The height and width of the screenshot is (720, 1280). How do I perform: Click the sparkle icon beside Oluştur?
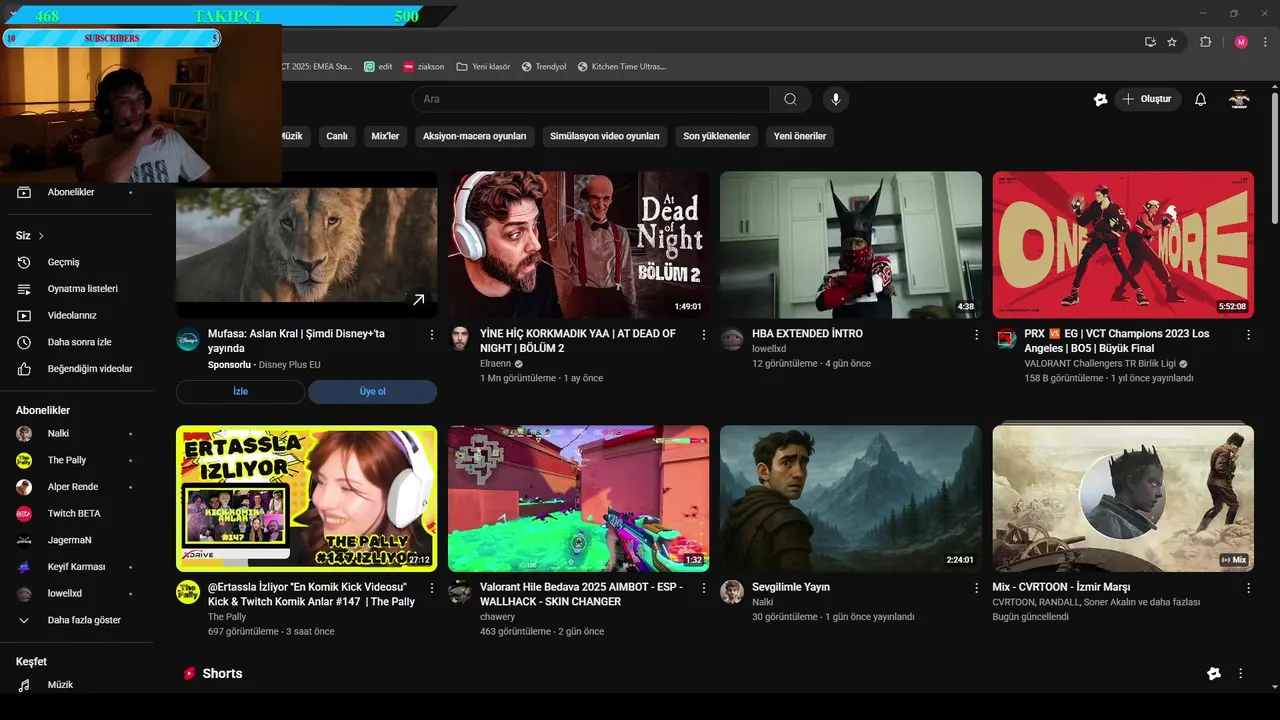pos(1100,99)
